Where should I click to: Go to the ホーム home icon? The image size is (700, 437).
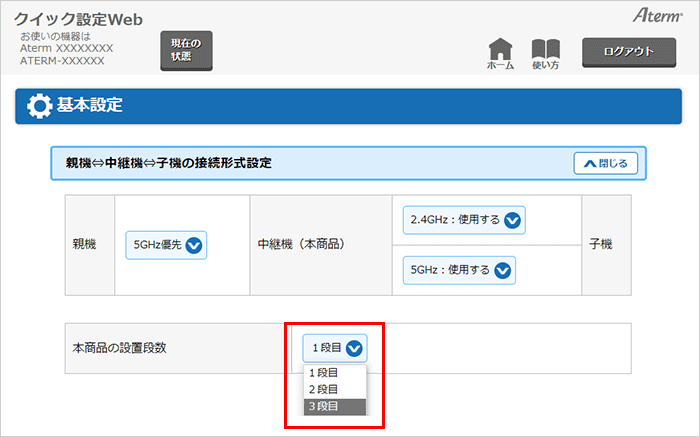(500, 54)
